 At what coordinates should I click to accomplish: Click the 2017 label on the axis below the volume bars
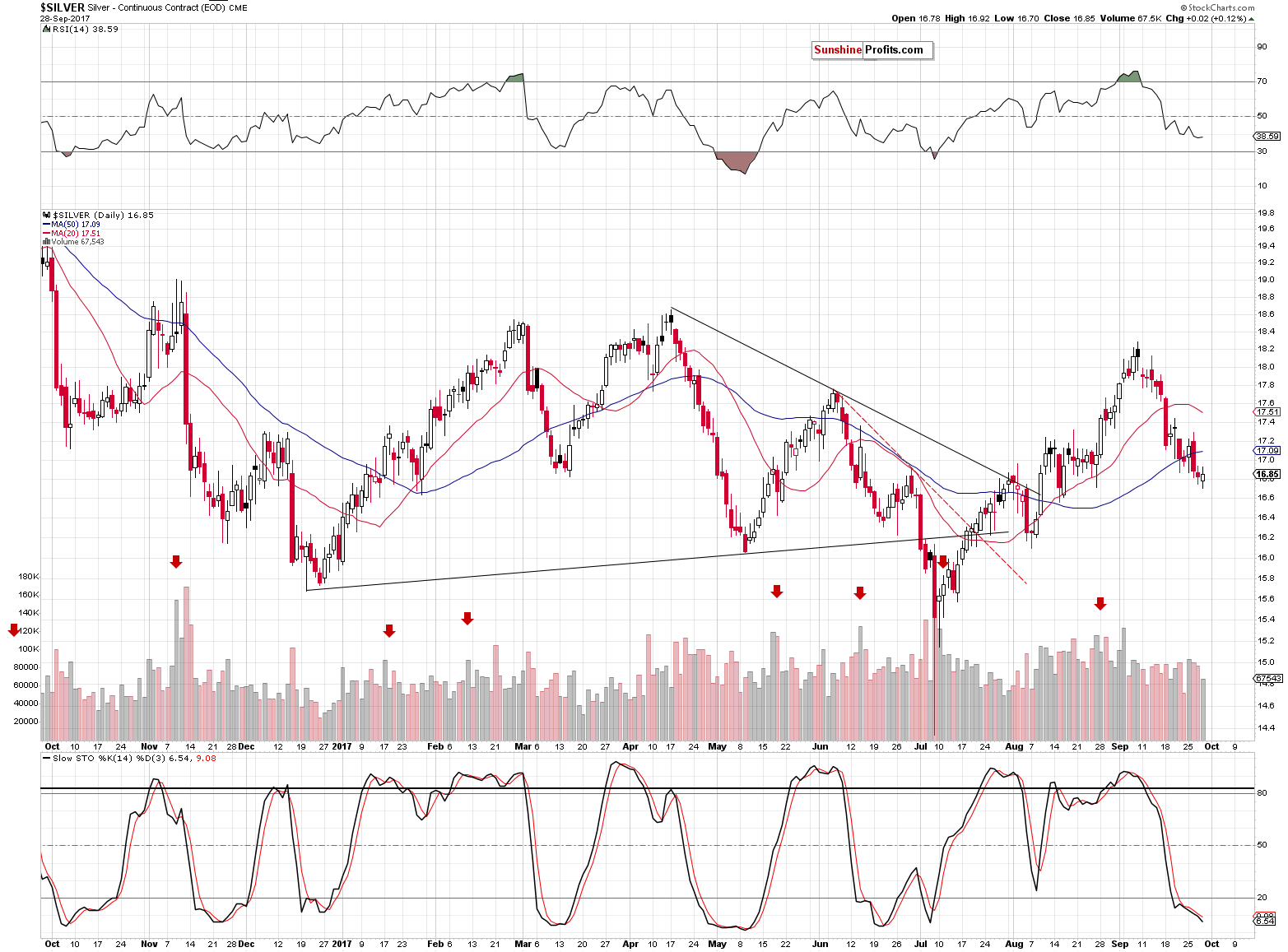click(342, 747)
